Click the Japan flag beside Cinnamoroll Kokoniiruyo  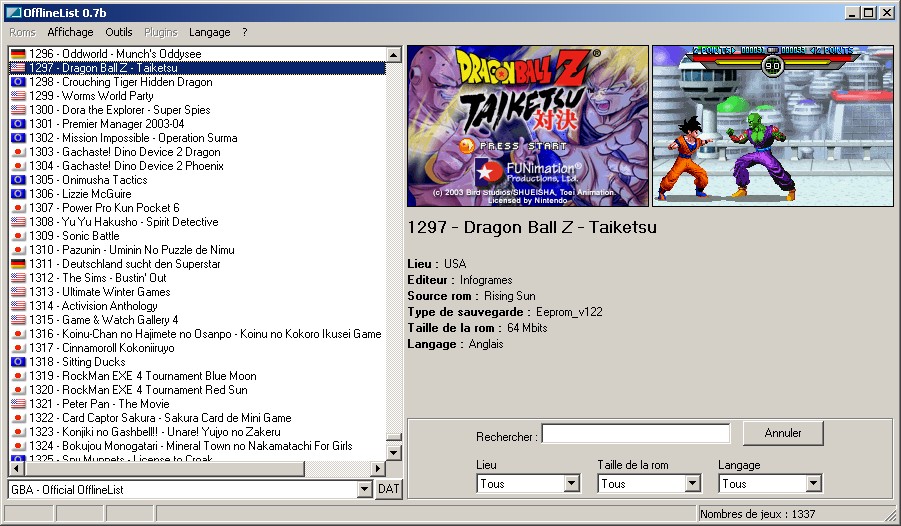(18, 348)
